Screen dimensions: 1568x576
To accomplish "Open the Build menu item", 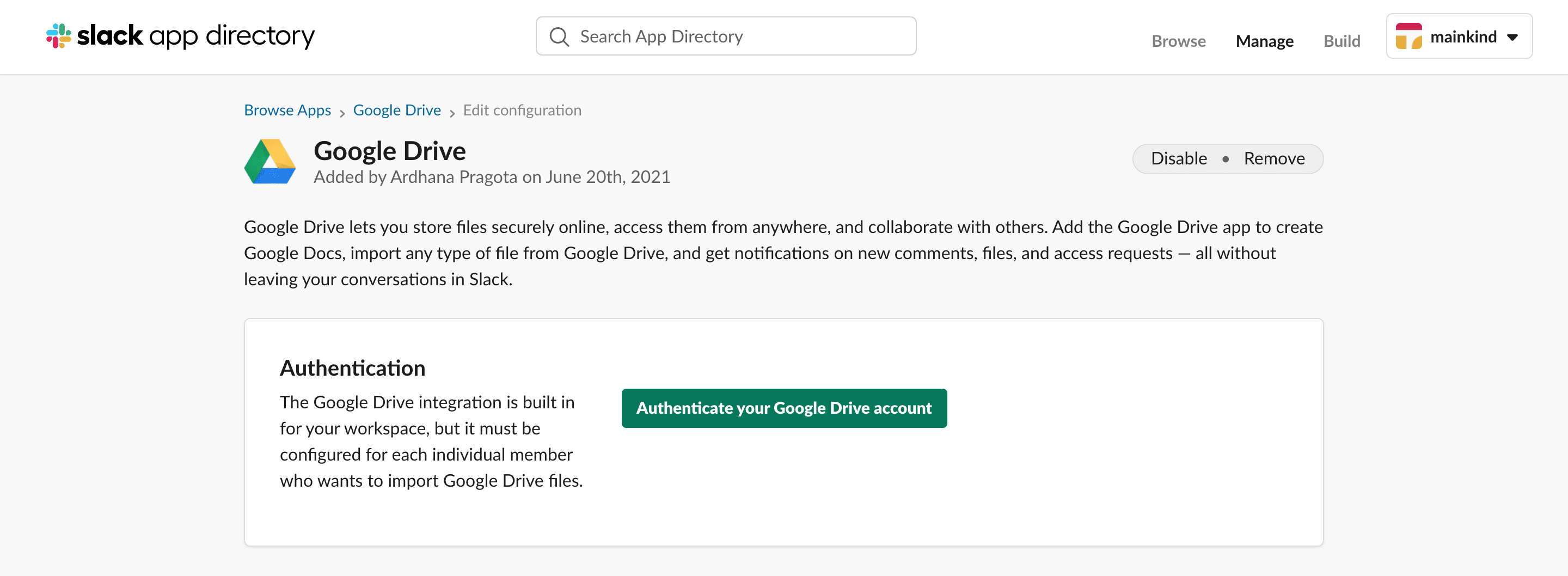I will 1342,41.
